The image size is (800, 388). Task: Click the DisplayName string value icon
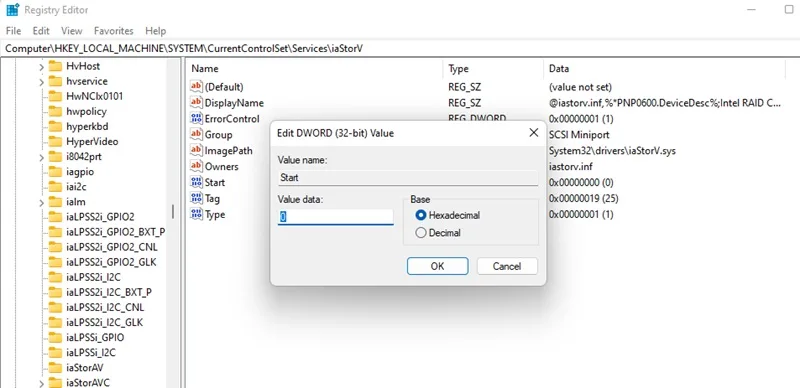click(x=196, y=103)
